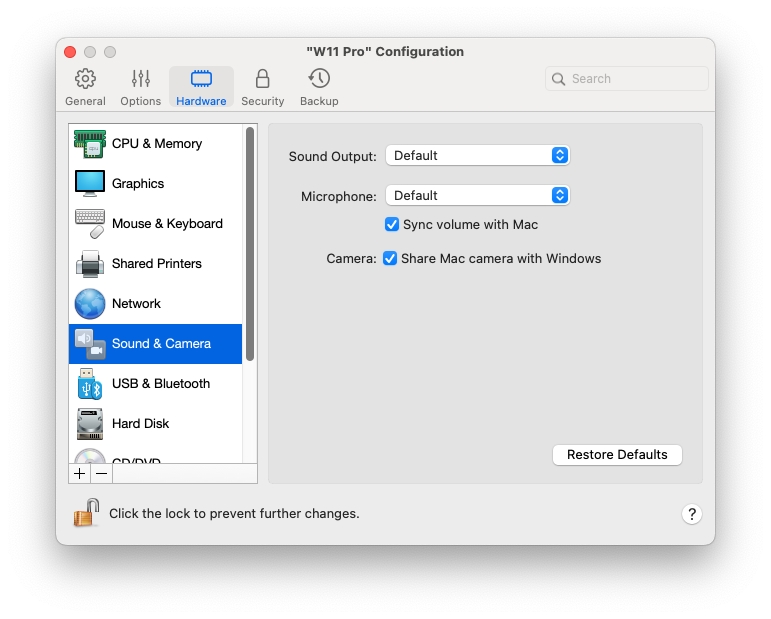
Task: Click the Shared Printers printer icon
Action: 90,264
